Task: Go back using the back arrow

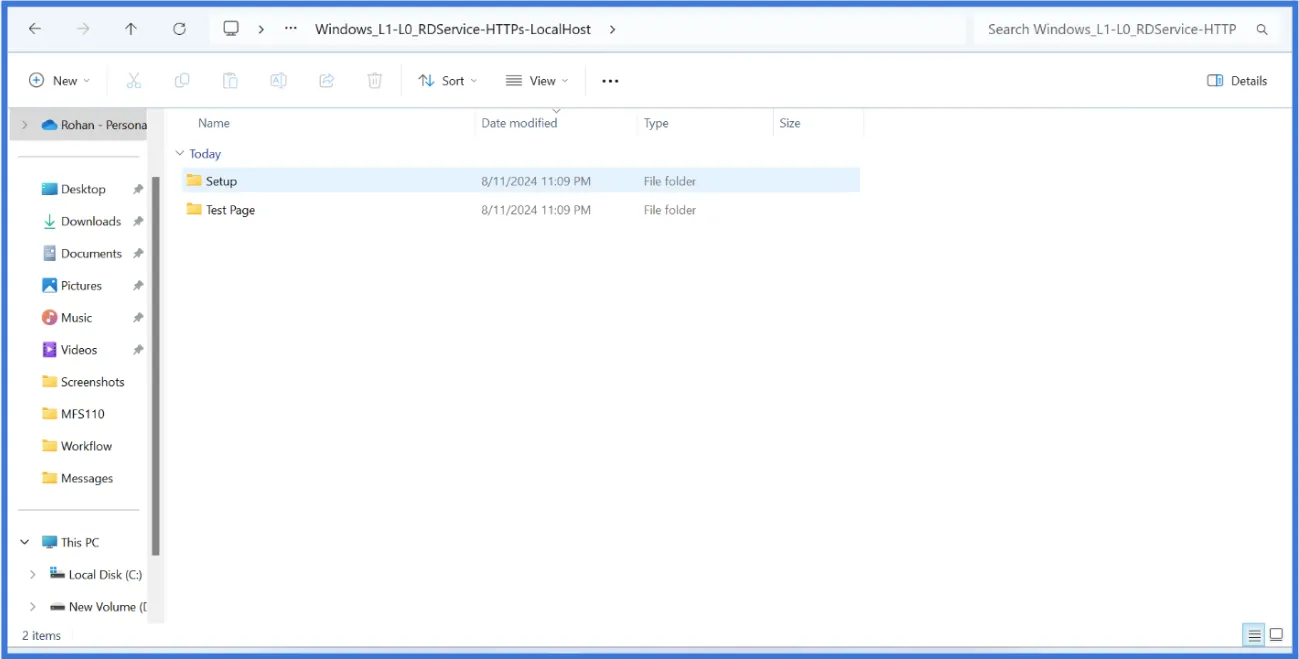Action: [35, 29]
